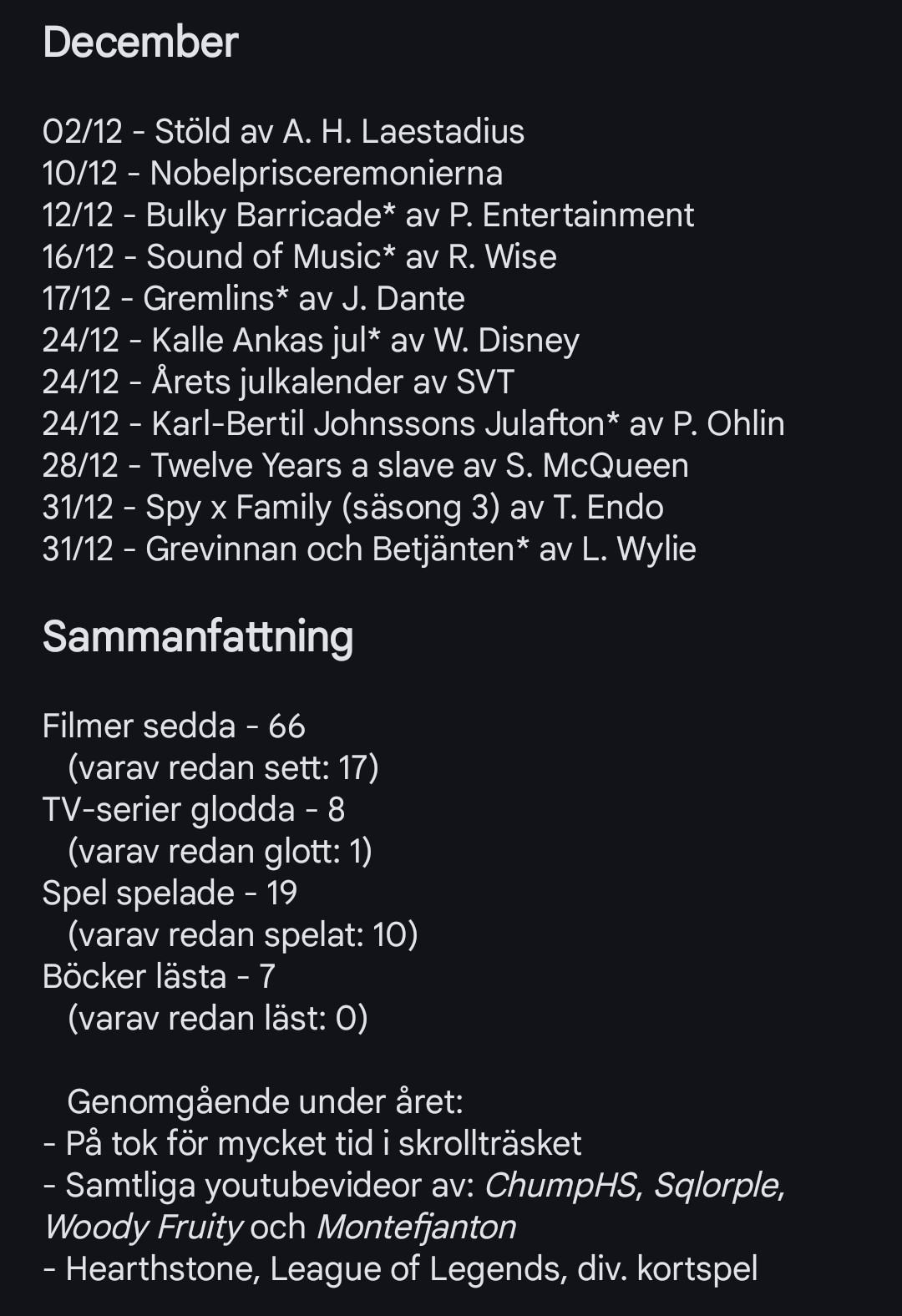Tap the Filmer sedda - 66 line
Image resolution: width=902 pixels, height=1316 pixels.
(x=174, y=726)
